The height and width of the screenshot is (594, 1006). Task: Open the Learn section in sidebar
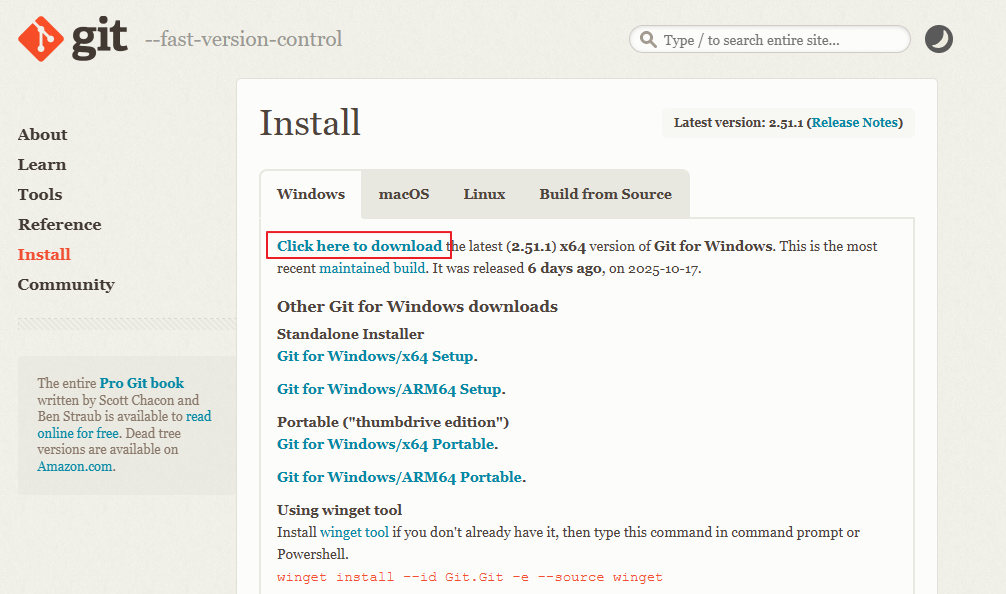42,165
